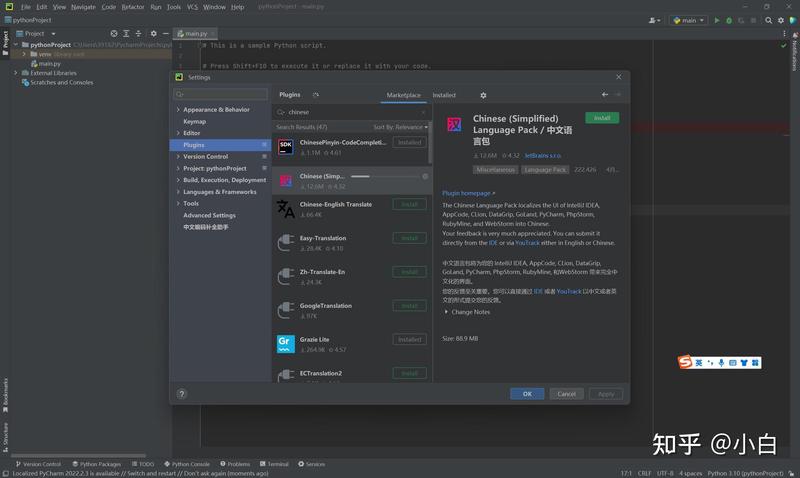Open the JetBrains s.r.o. vendor link
The image size is (800, 478).
pyautogui.click(x=542, y=156)
